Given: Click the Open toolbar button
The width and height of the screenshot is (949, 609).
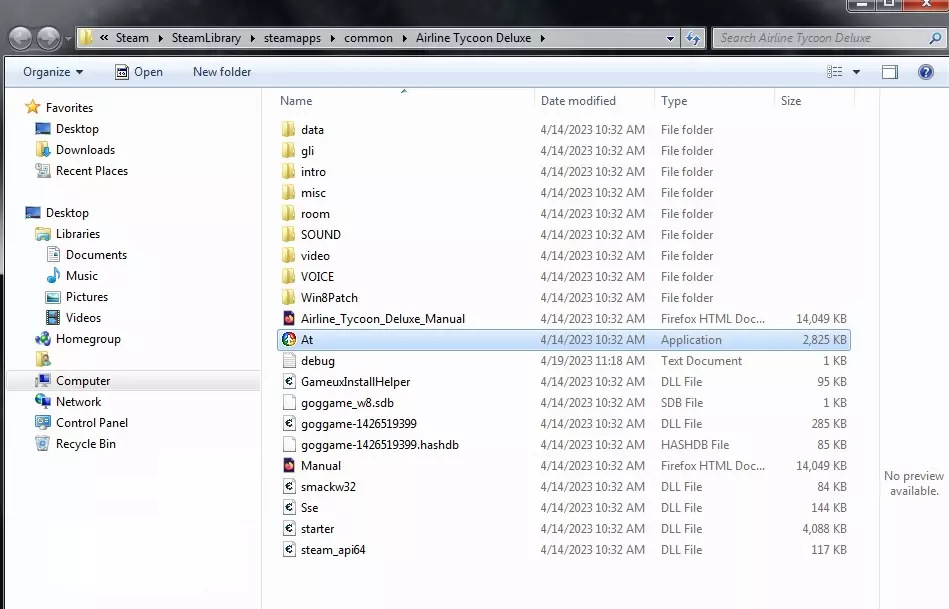Looking at the screenshot, I should 139,72.
